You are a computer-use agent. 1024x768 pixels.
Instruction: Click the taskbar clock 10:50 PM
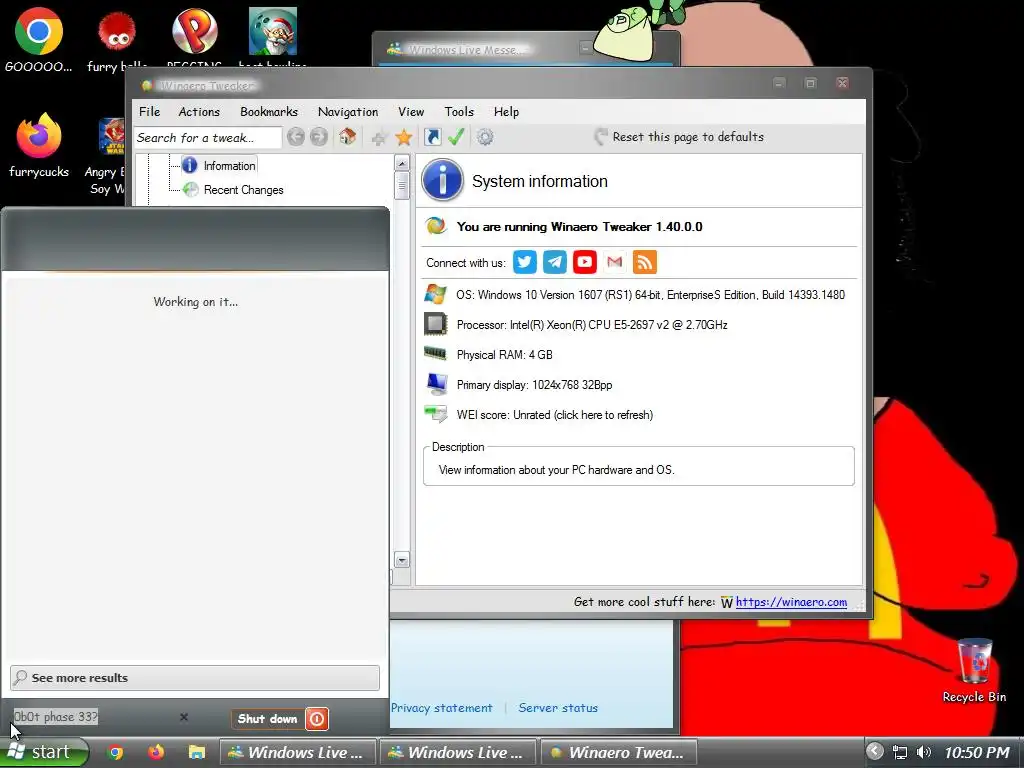tap(977, 753)
